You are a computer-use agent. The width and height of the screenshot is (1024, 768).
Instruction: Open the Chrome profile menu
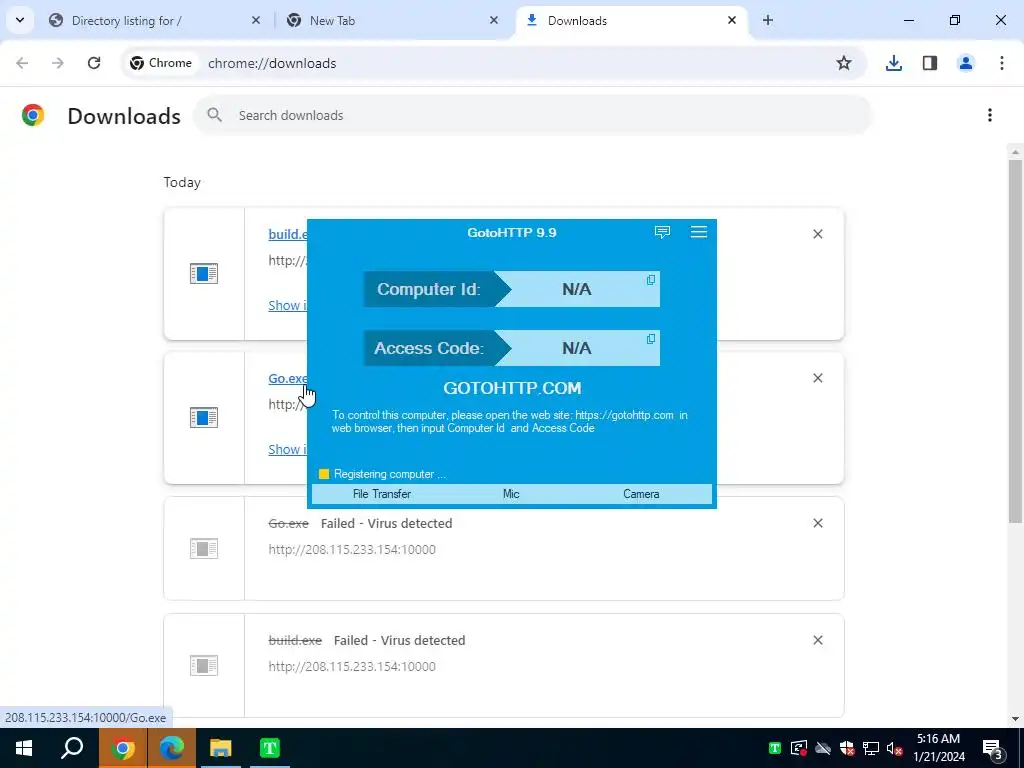[966, 63]
